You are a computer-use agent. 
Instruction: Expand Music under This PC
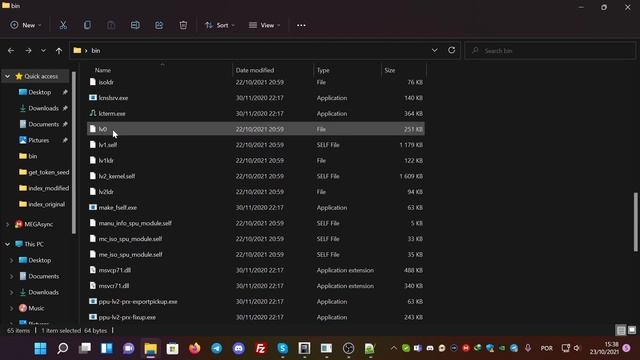tap(11, 308)
